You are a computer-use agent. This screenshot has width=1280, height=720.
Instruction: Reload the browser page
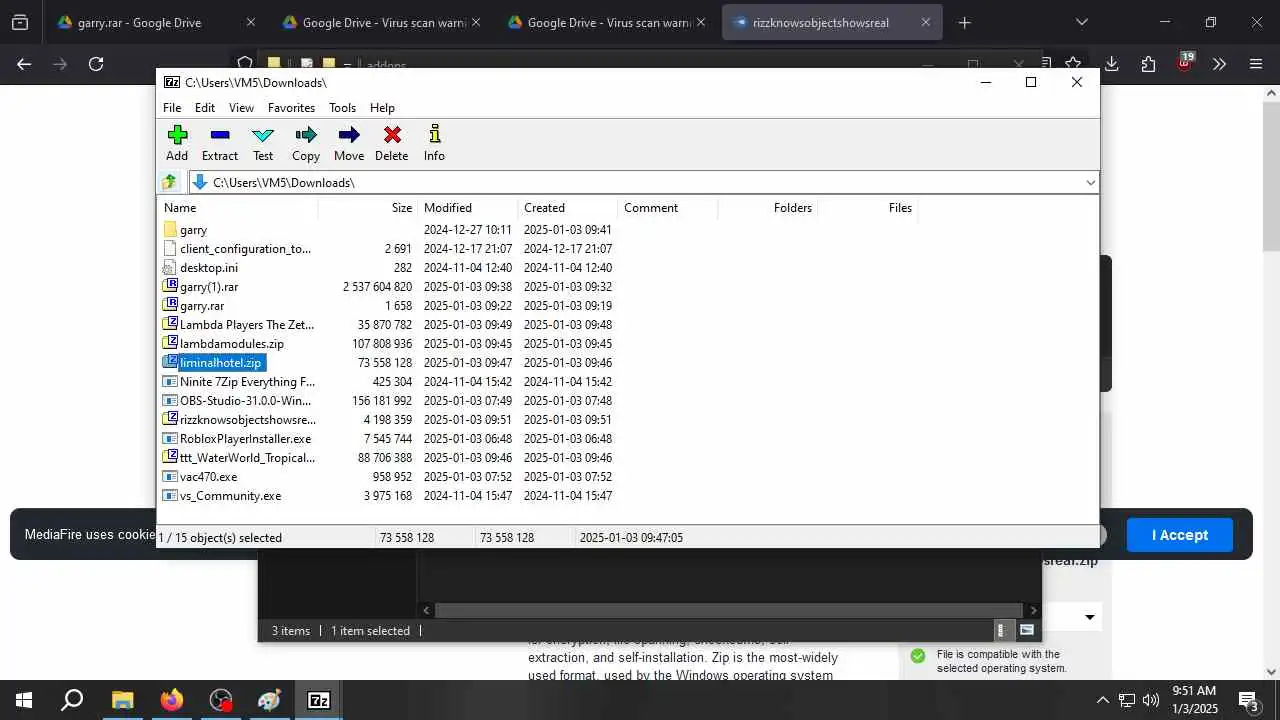[x=96, y=64]
